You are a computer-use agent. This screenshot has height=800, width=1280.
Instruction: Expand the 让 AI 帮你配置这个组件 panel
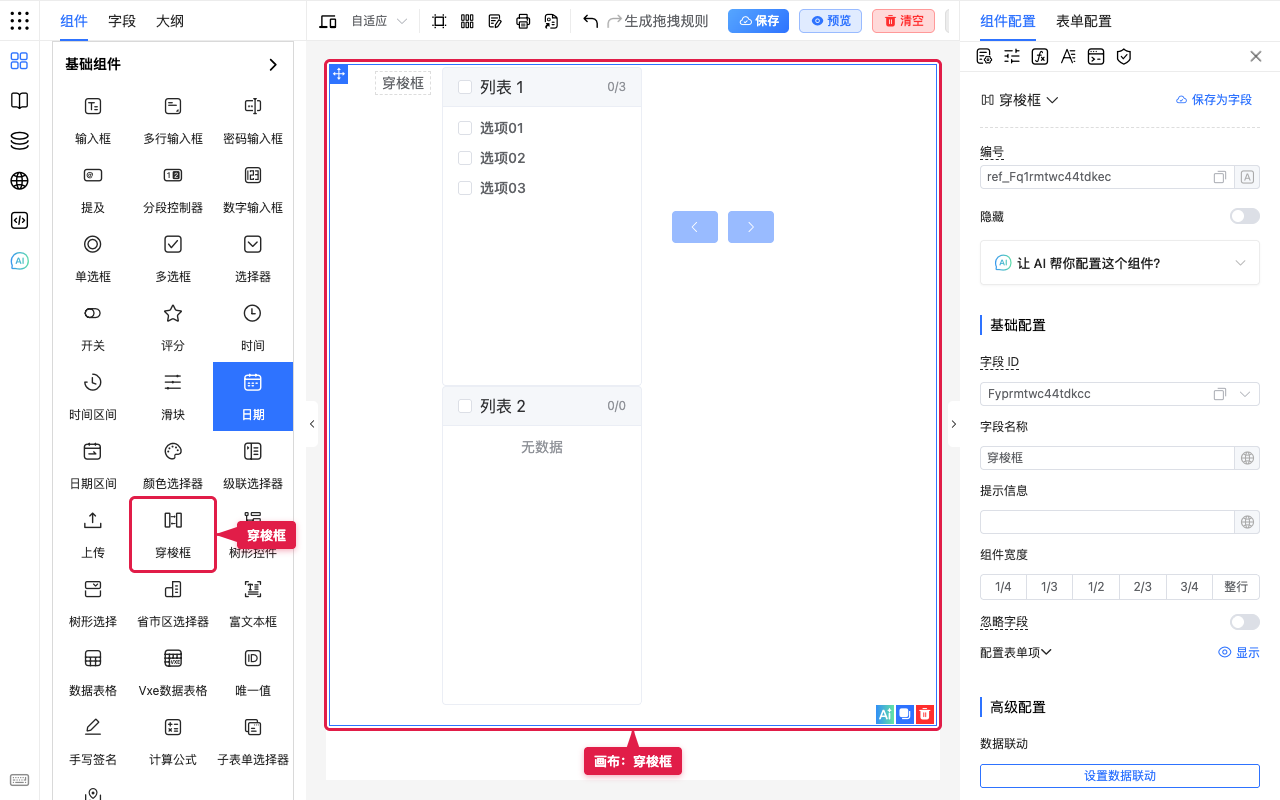(x=1120, y=263)
